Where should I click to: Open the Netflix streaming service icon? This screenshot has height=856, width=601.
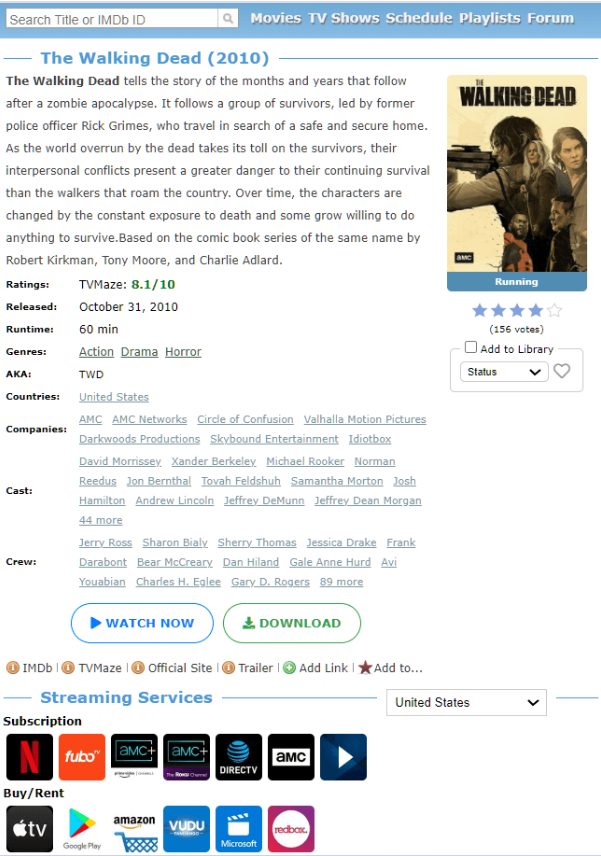tap(29, 757)
